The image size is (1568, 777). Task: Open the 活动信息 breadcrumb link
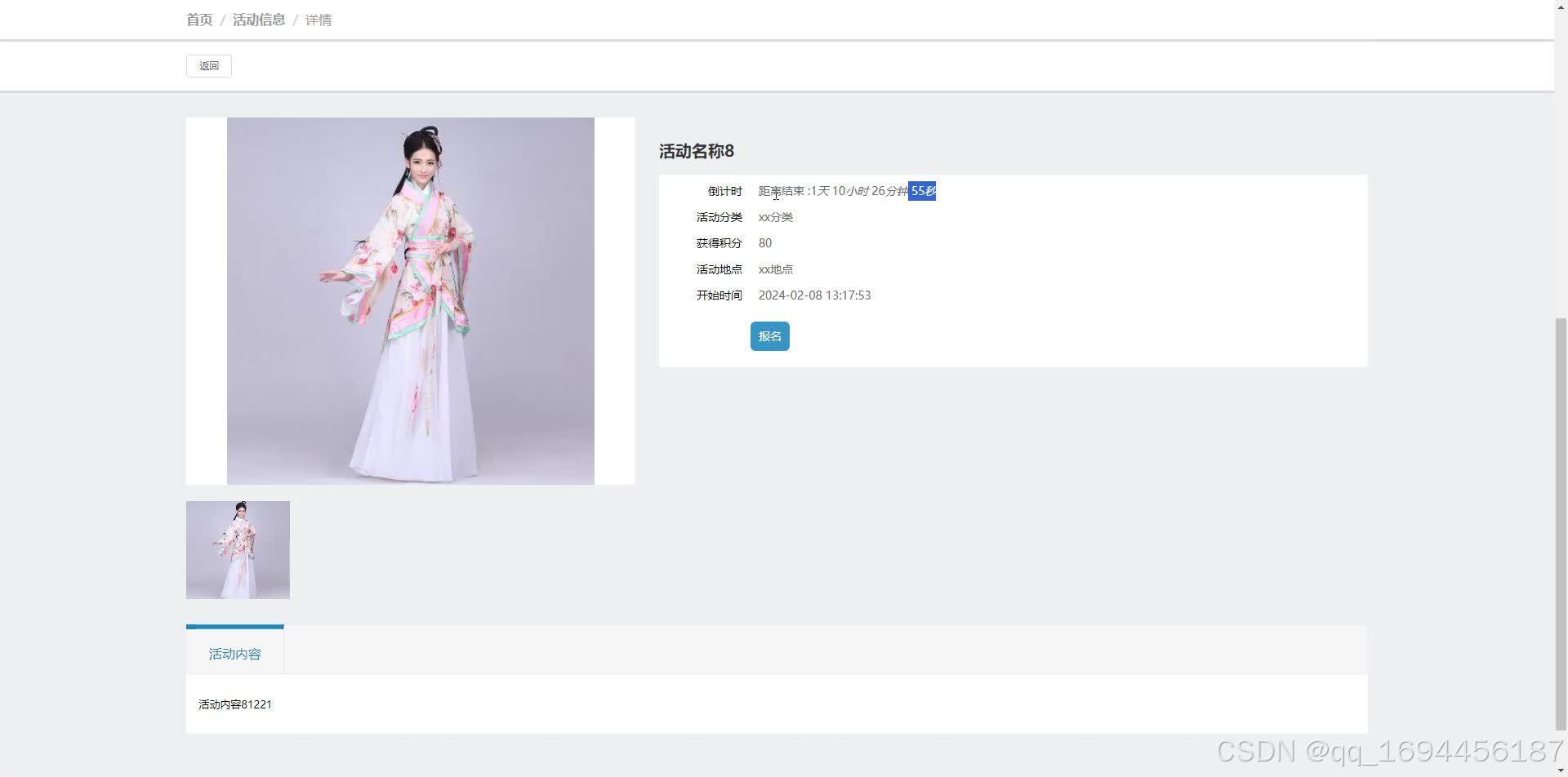[259, 20]
